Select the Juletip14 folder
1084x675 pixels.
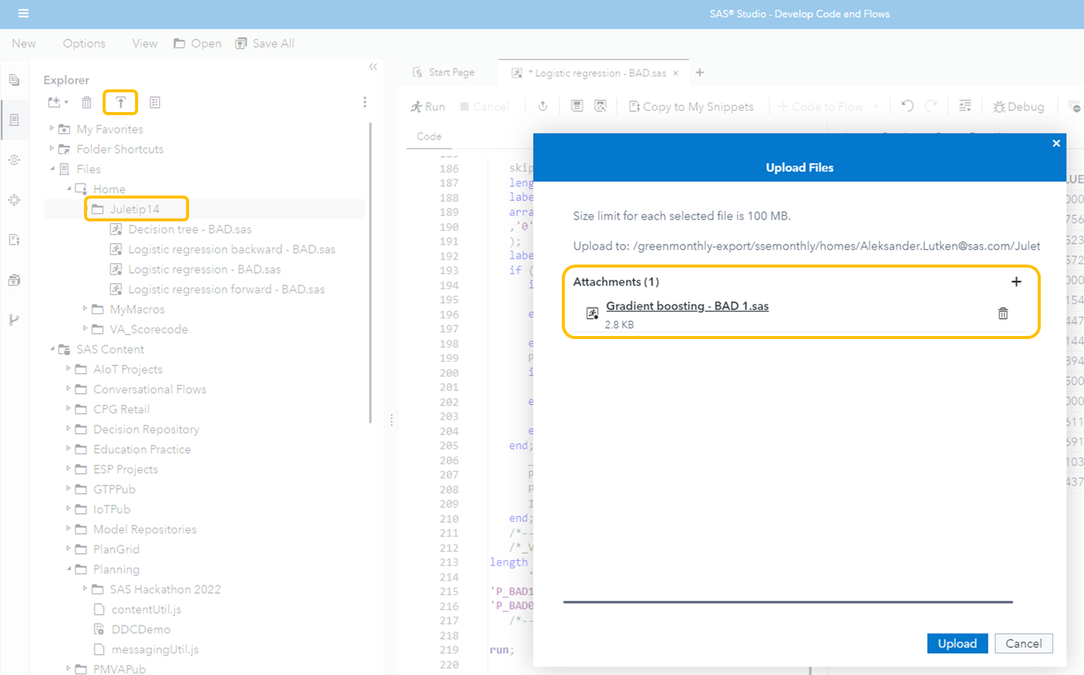(134, 209)
